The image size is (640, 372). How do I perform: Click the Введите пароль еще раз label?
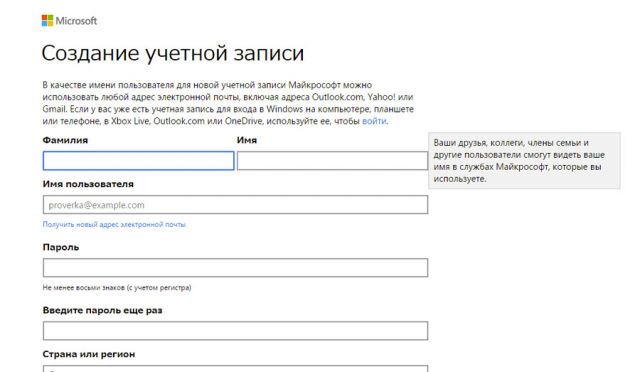point(102,310)
